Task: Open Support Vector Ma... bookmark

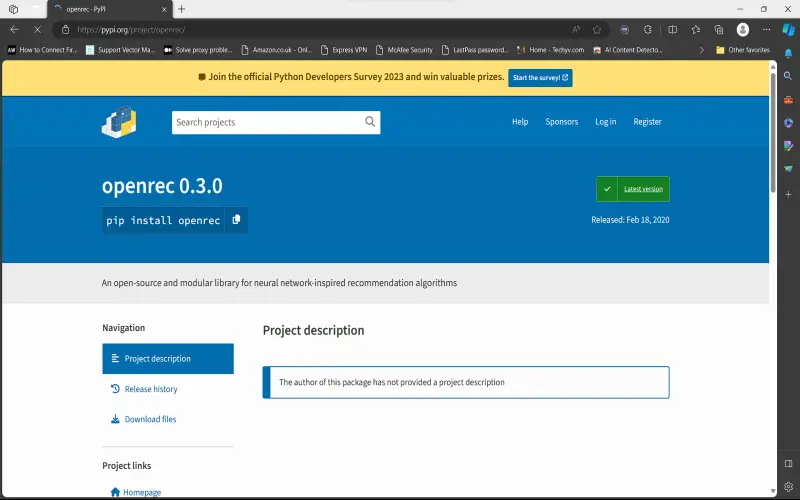Action: point(120,50)
